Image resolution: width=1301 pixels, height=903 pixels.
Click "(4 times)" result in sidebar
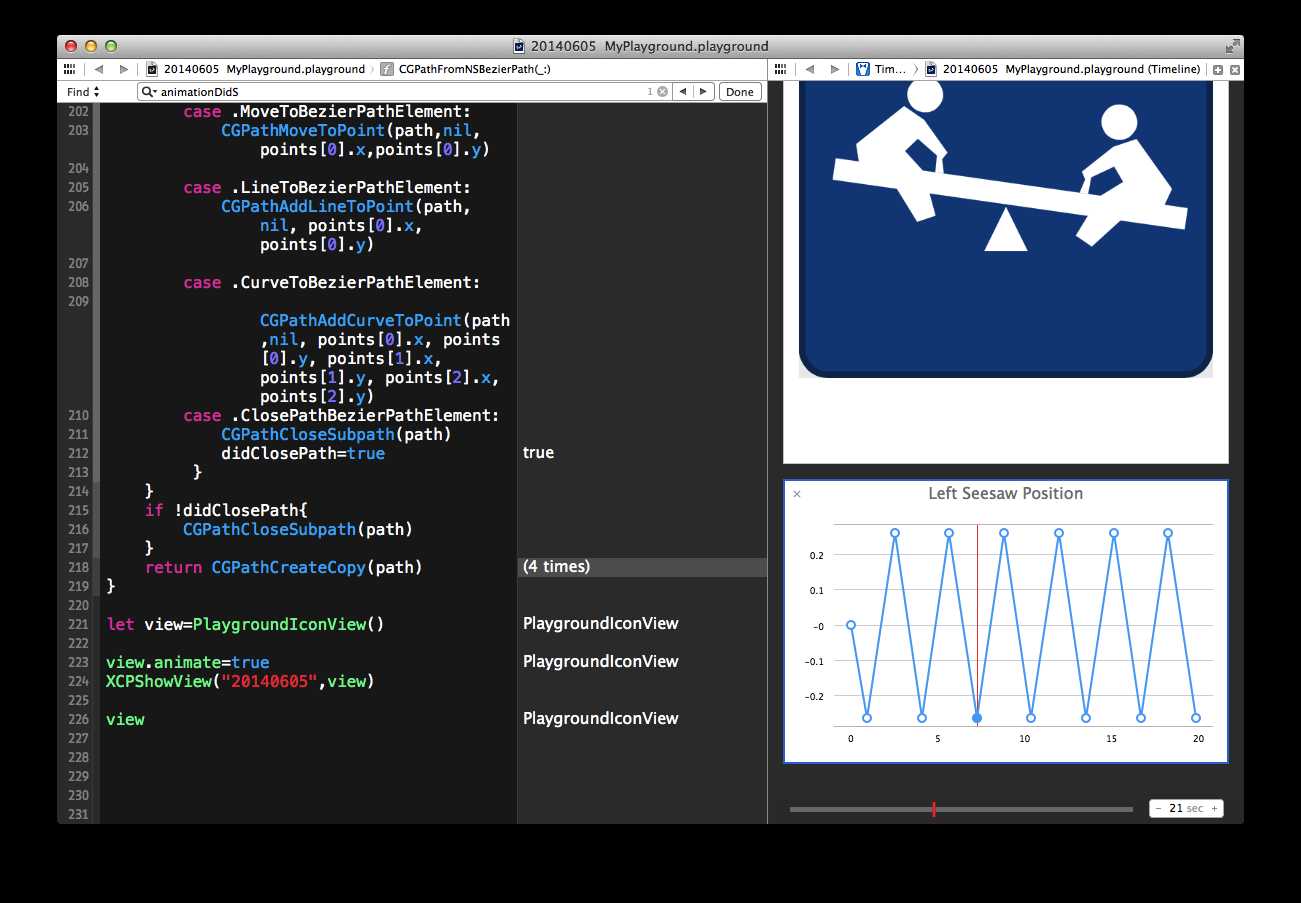click(x=556, y=567)
